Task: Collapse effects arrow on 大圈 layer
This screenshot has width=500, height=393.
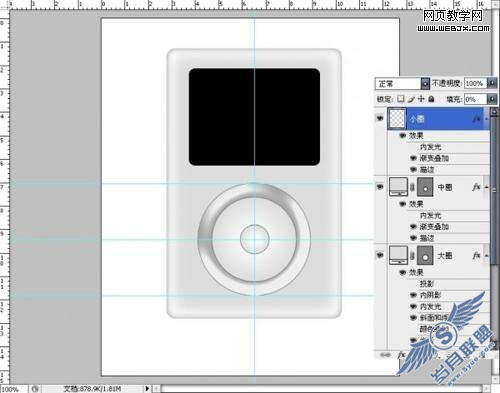Action: point(486,256)
